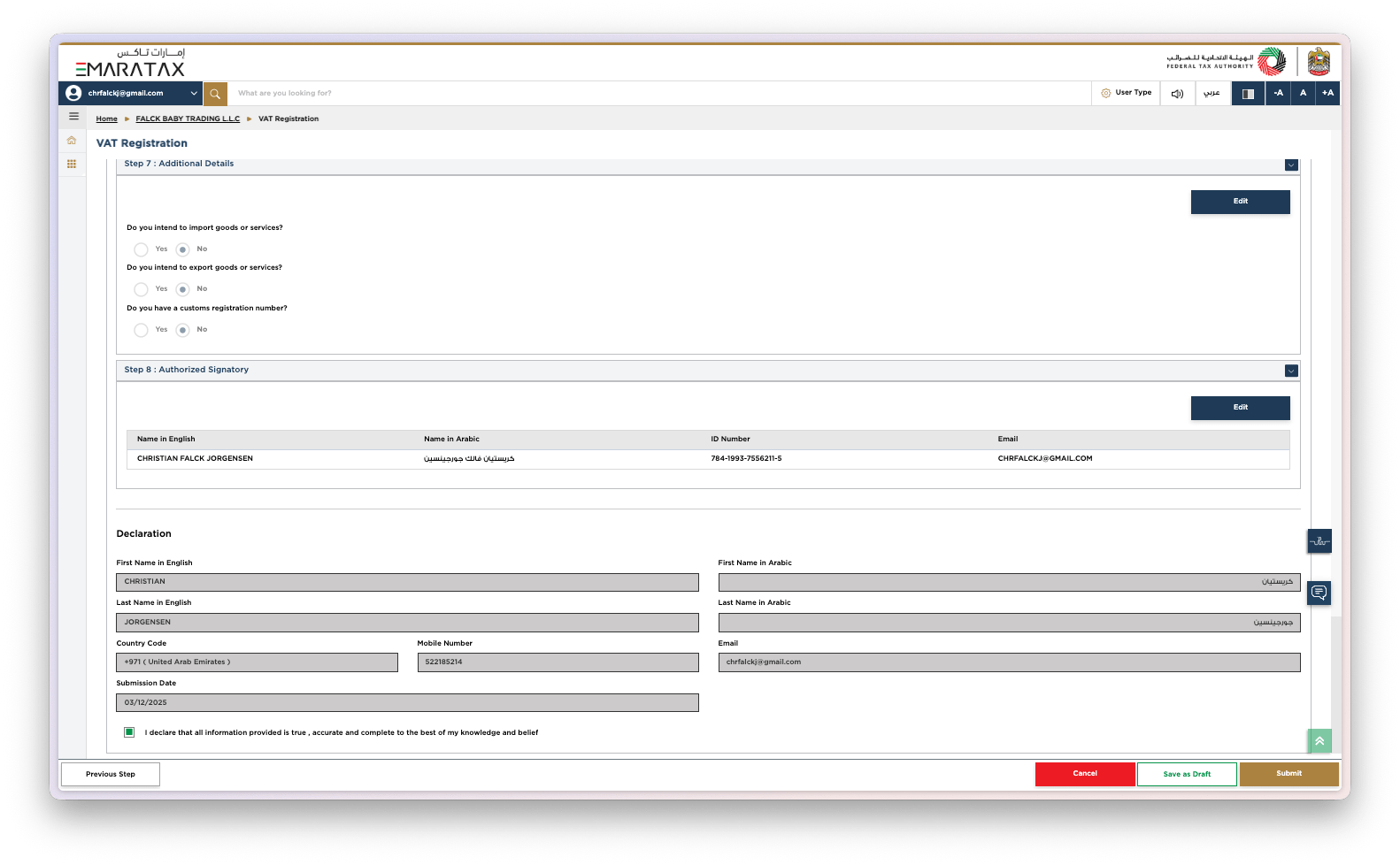Open the user account dropdown
Viewport: 1400px width, 865px height.
131,93
